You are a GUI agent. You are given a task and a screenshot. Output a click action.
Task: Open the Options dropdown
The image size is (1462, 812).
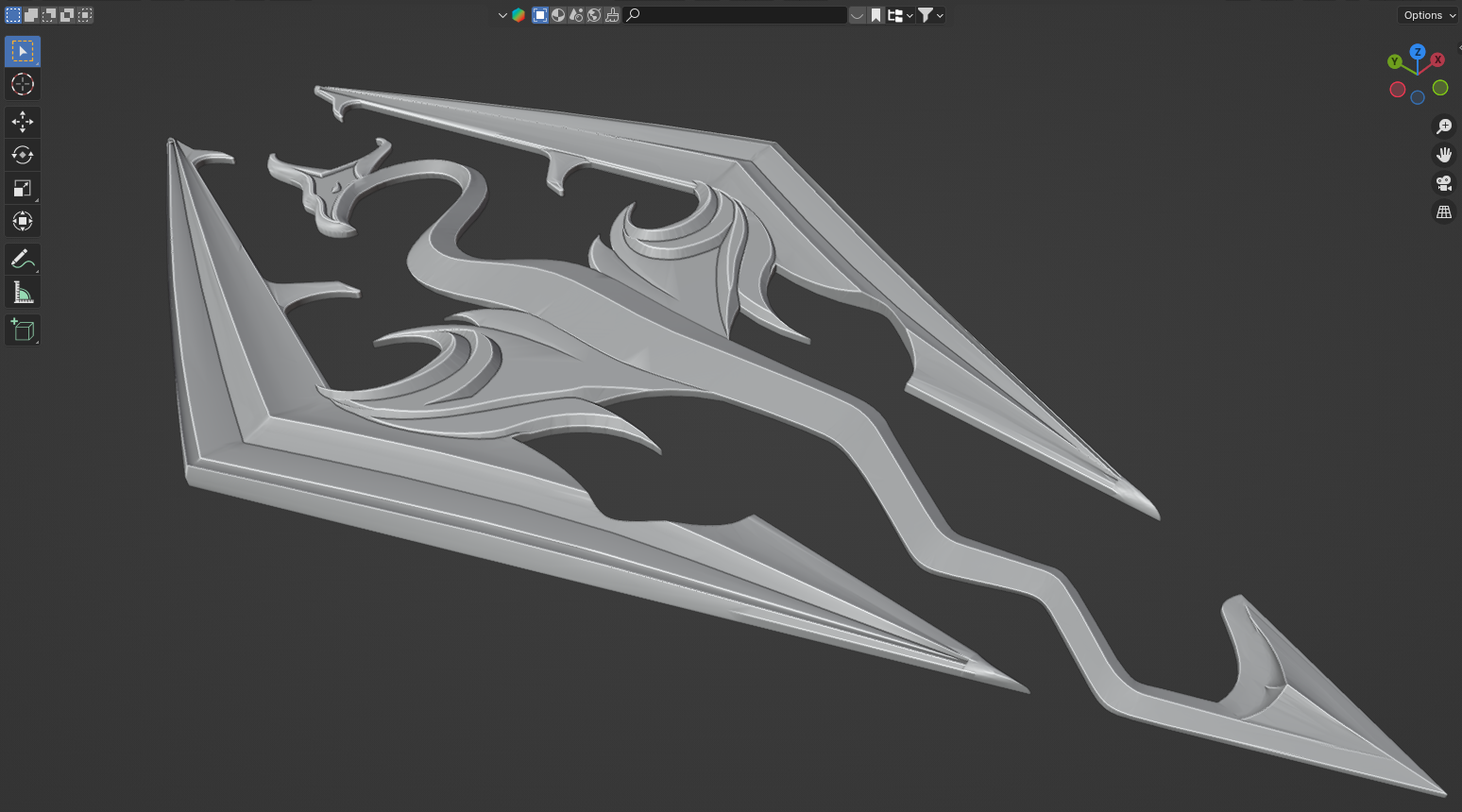1428,15
